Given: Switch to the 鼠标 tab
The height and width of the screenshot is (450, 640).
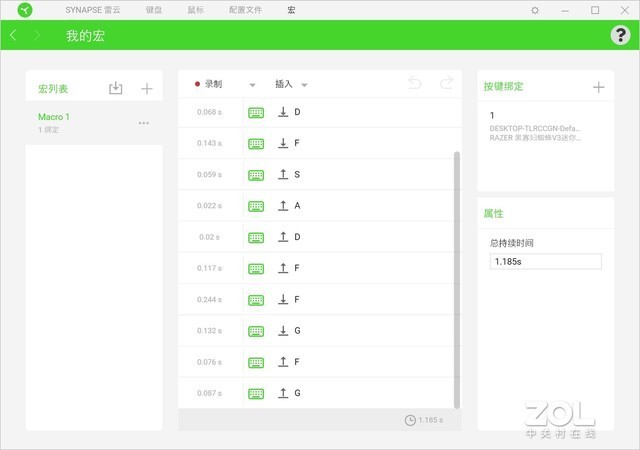Looking at the screenshot, I should 196,10.
